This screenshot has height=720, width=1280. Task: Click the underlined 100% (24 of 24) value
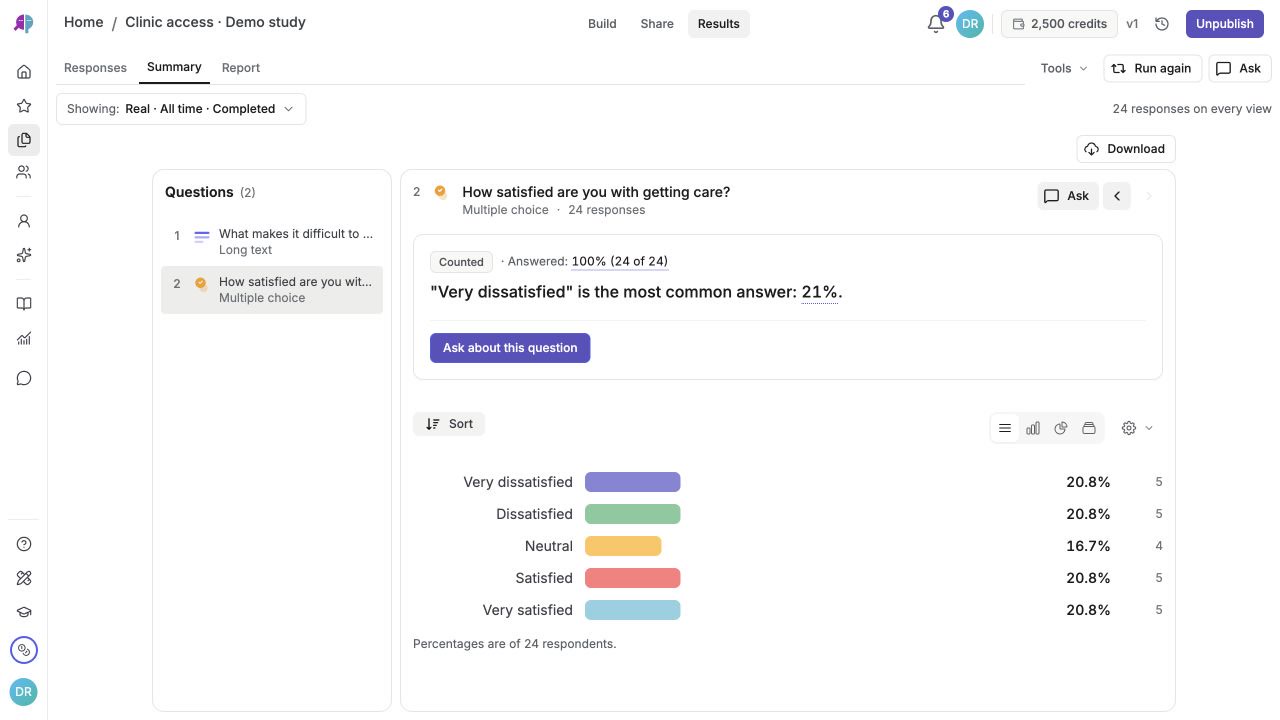tap(620, 261)
